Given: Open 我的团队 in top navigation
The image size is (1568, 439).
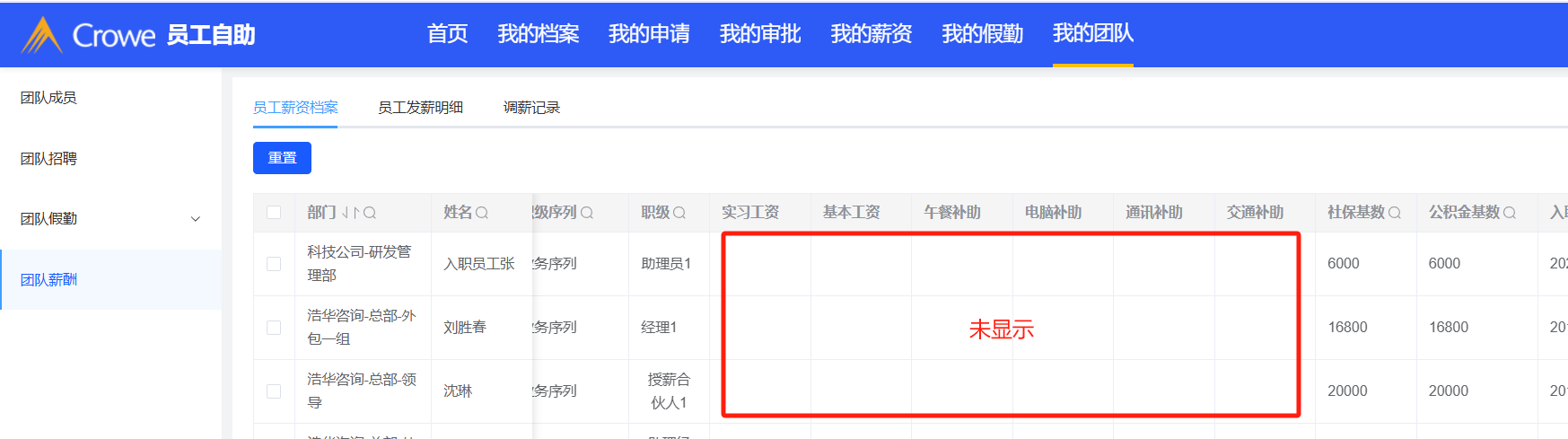Looking at the screenshot, I should (1093, 34).
